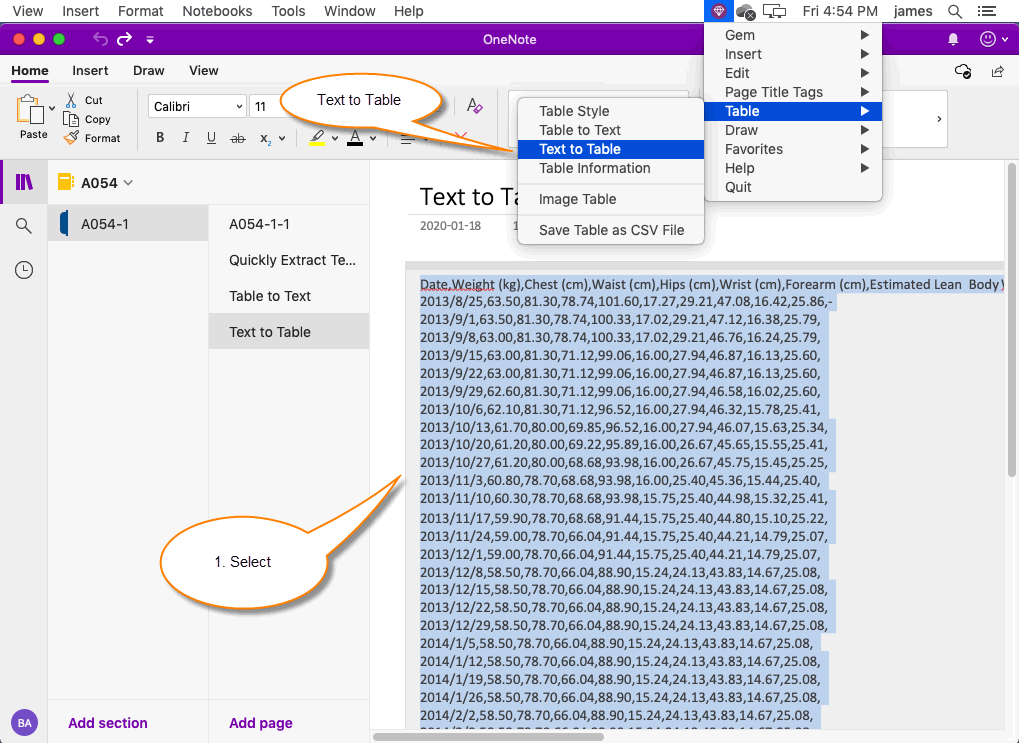Click the Undo arrow in title bar
This screenshot has width=1019, height=743.
100,39
